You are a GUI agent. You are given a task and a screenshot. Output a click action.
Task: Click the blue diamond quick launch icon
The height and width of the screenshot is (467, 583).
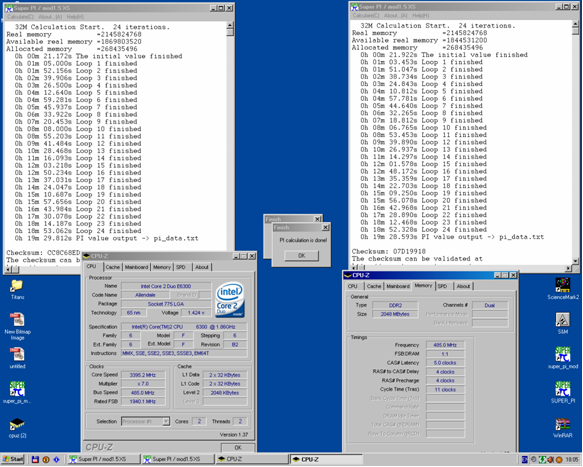(56, 460)
